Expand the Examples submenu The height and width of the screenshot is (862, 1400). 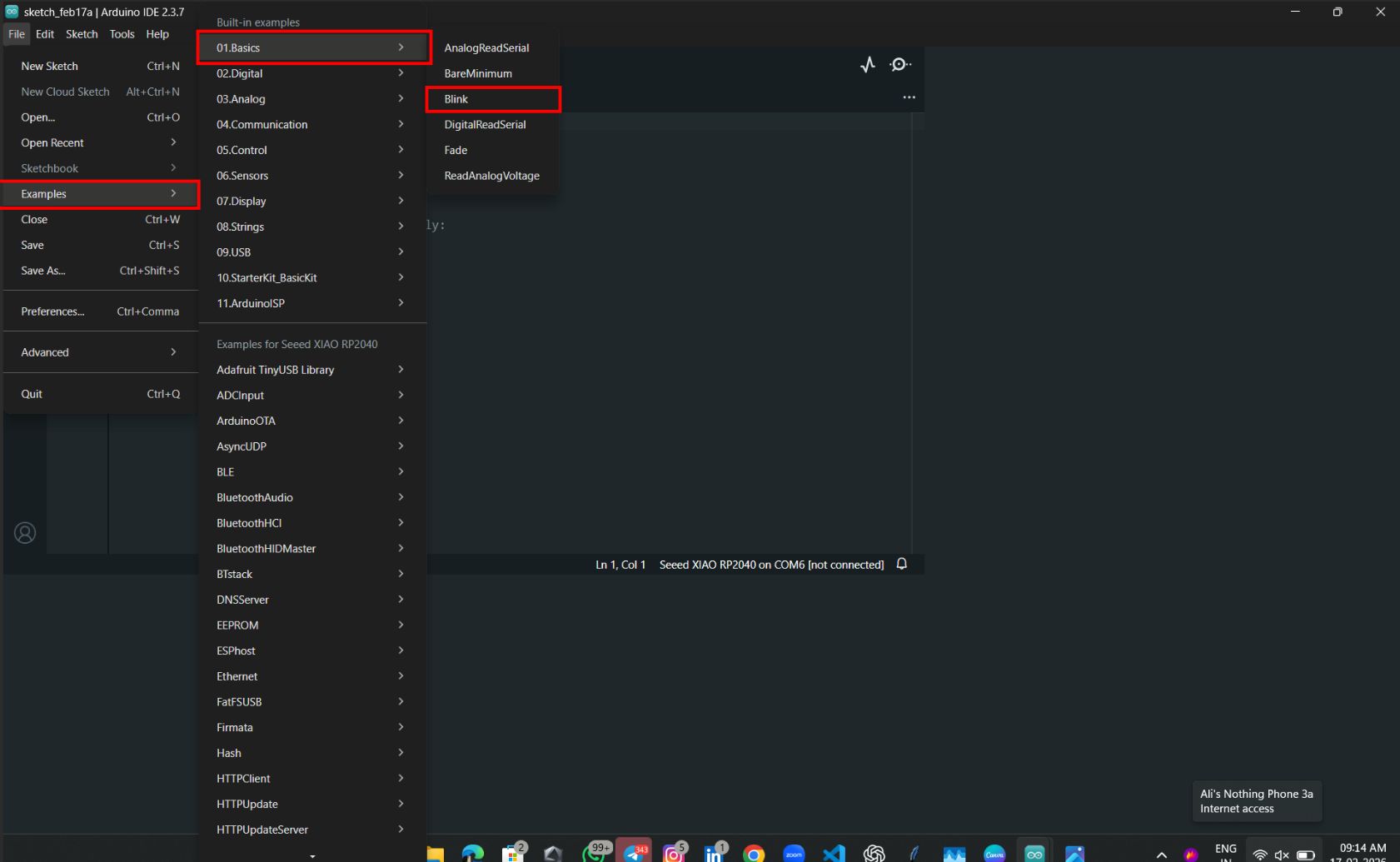point(100,194)
